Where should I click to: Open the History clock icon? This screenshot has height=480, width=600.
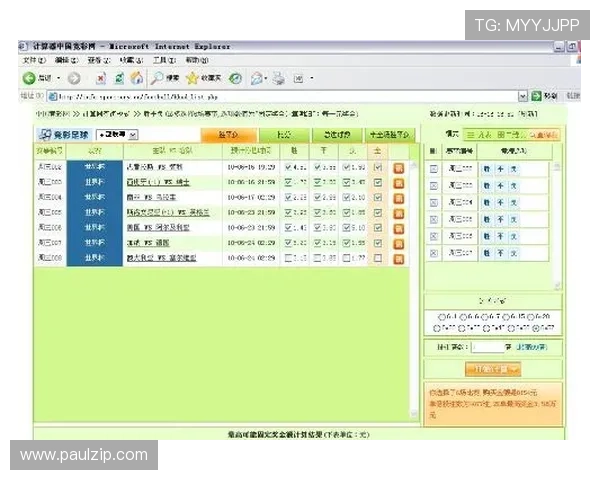point(235,78)
